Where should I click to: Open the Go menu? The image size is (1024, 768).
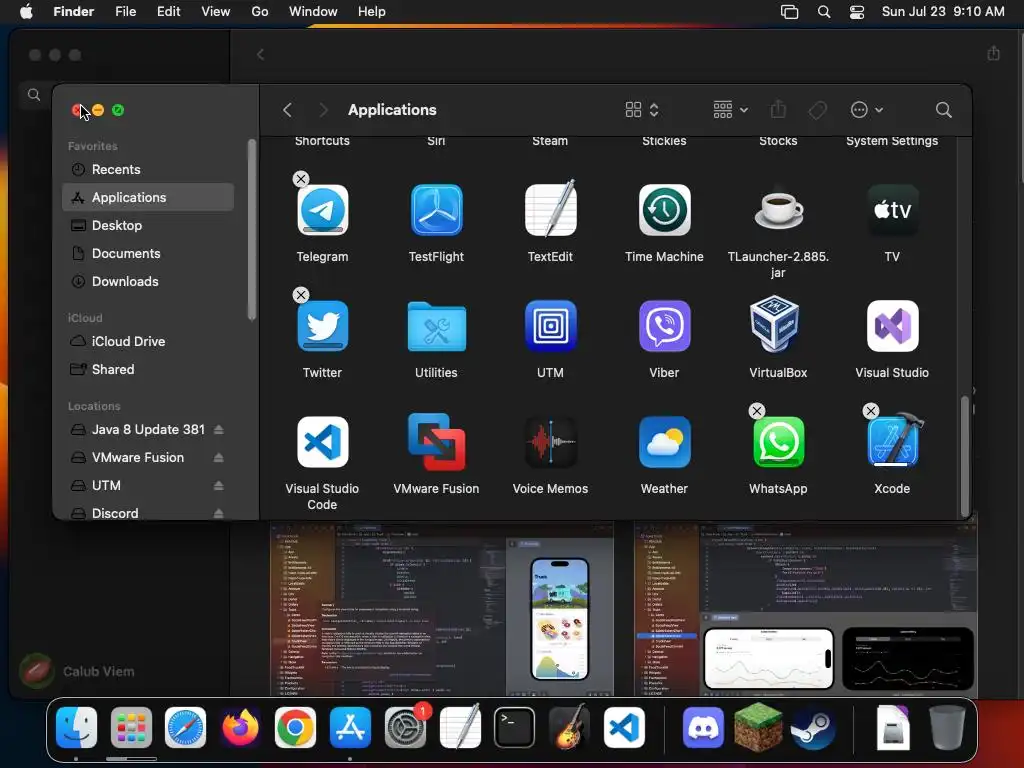pos(260,12)
